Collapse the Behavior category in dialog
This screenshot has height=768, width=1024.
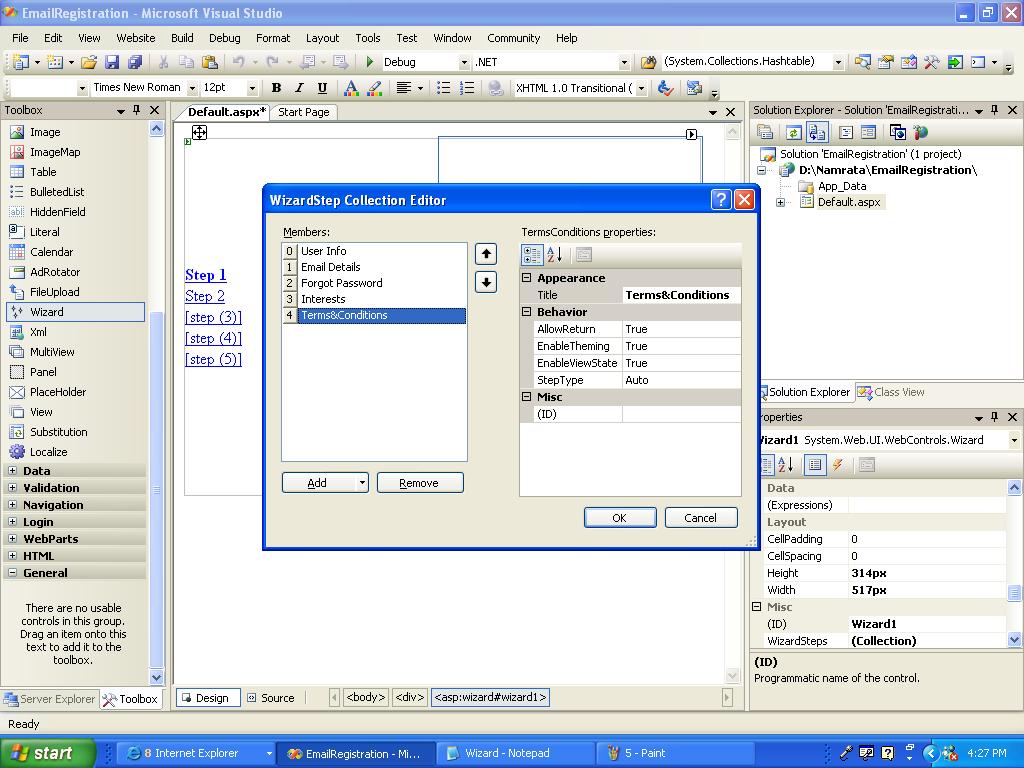tap(526, 312)
